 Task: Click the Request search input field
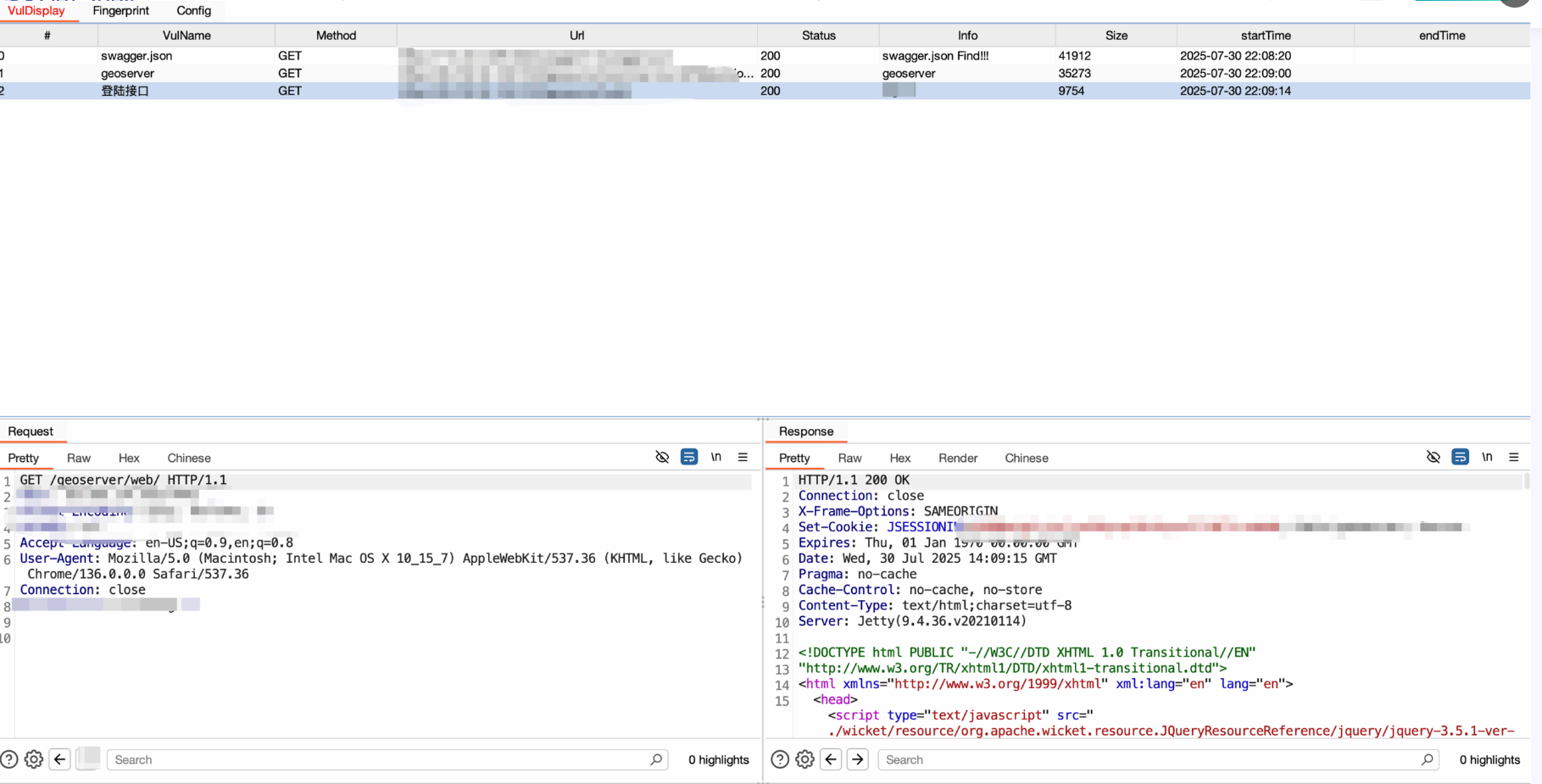click(381, 759)
